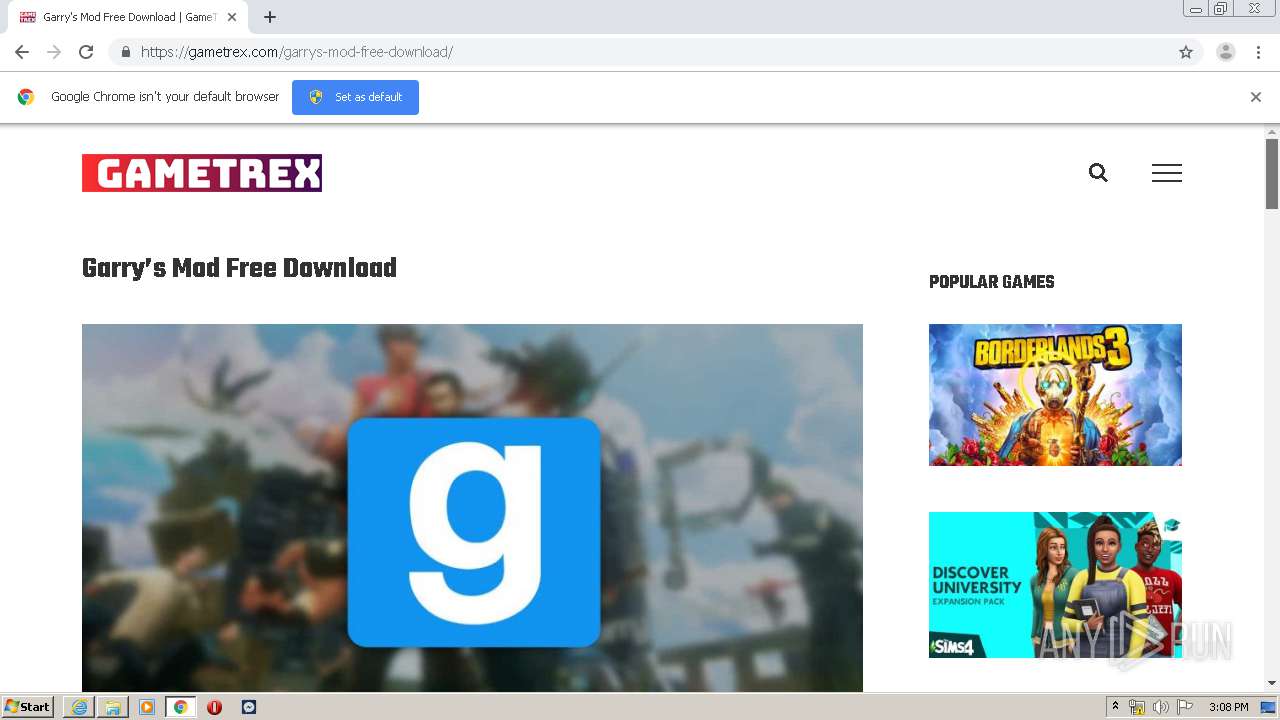The height and width of the screenshot is (720, 1280).
Task: Click the vertical scrollbar thumb
Action: coord(1272,174)
